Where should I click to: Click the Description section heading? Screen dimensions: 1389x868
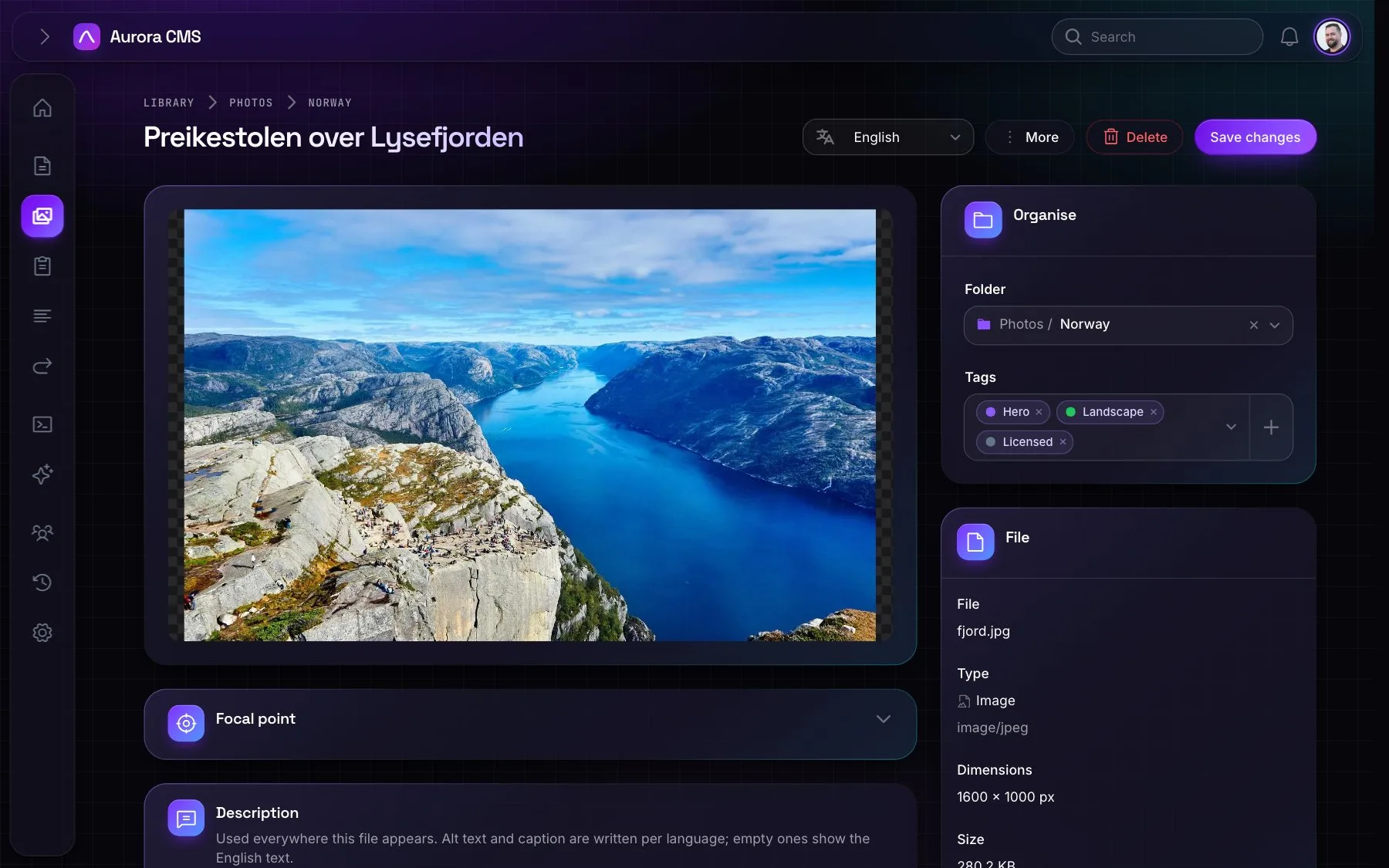pyautogui.click(x=257, y=813)
